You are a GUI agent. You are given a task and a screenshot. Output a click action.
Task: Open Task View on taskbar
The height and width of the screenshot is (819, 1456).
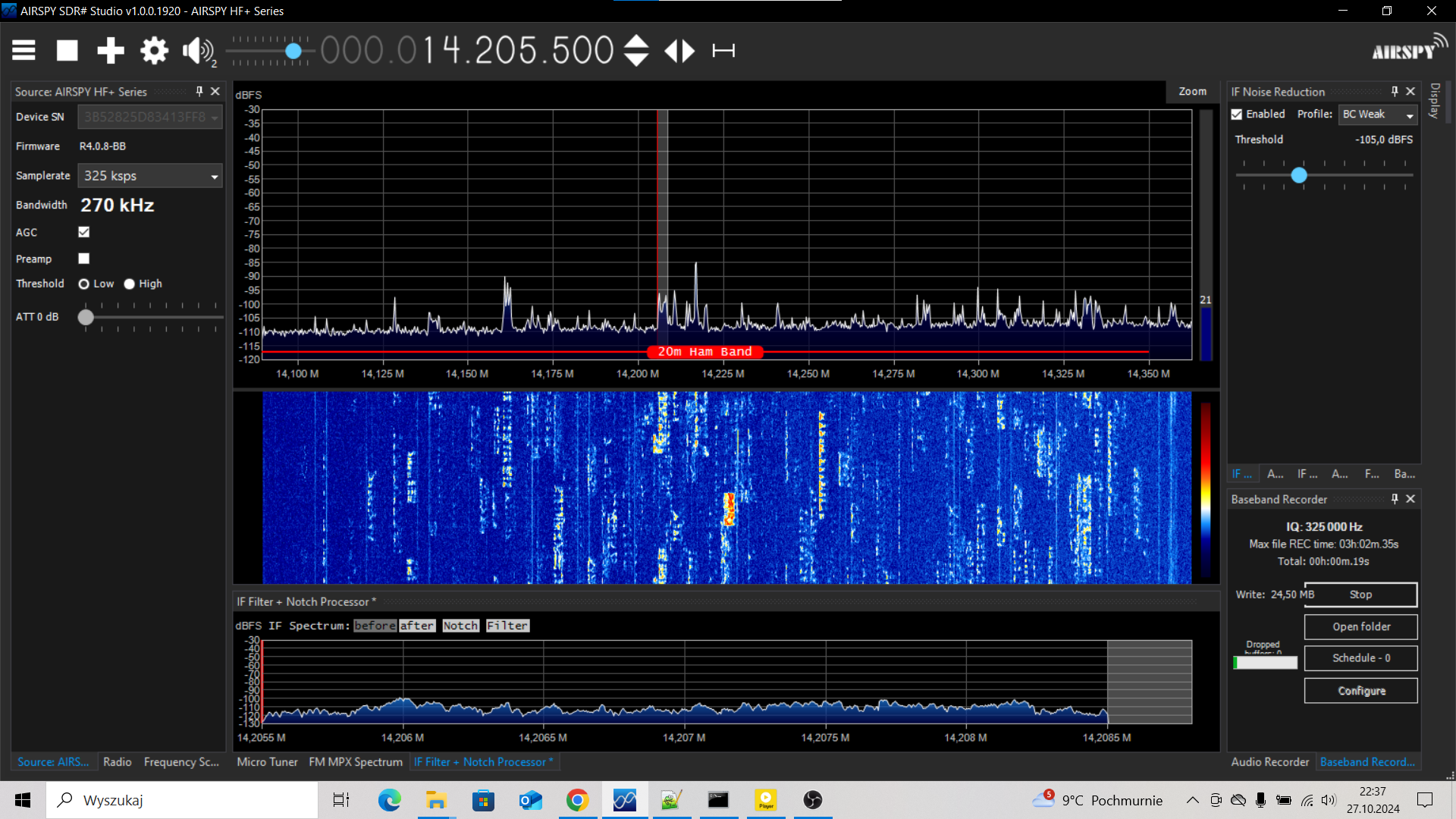[341, 800]
